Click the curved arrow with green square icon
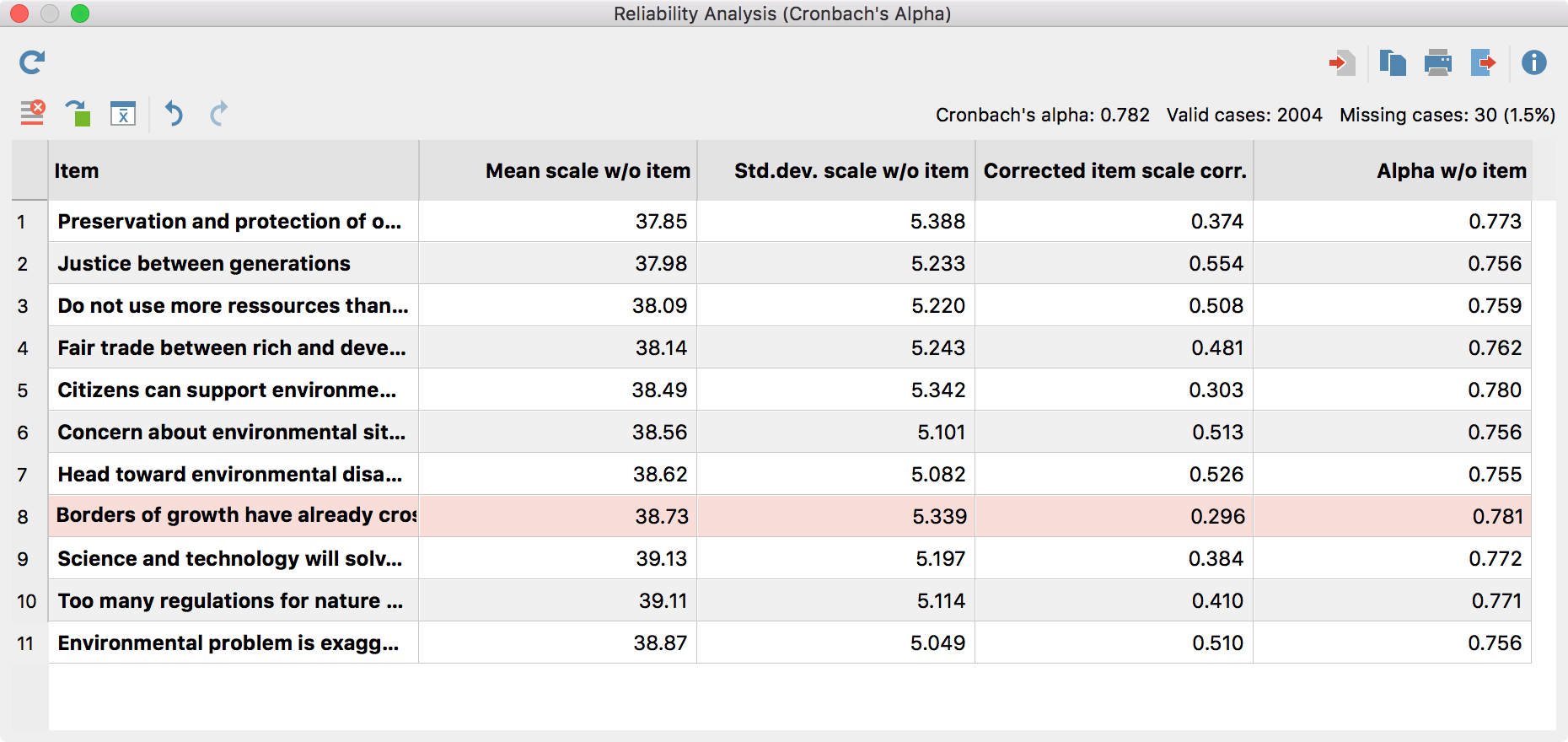The width and height of the screenshot is (1568, 742). click(78, 113)
